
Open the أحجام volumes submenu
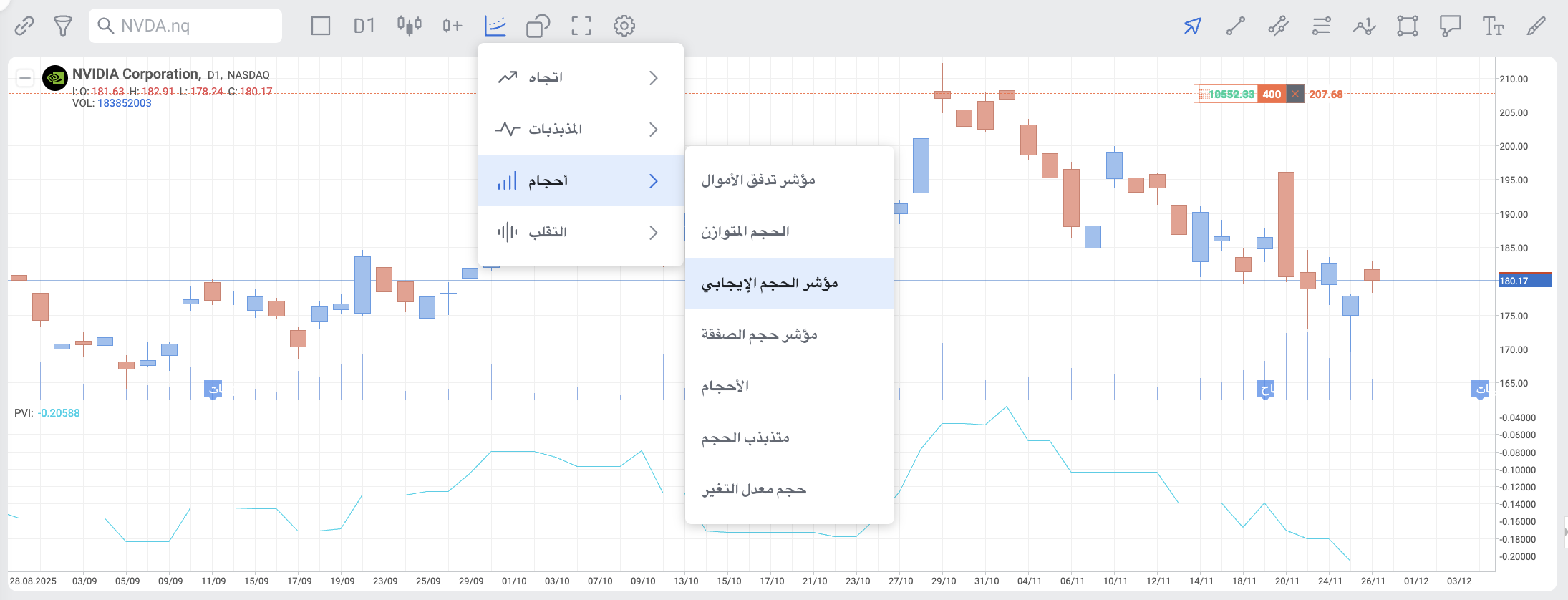(581, 180)
